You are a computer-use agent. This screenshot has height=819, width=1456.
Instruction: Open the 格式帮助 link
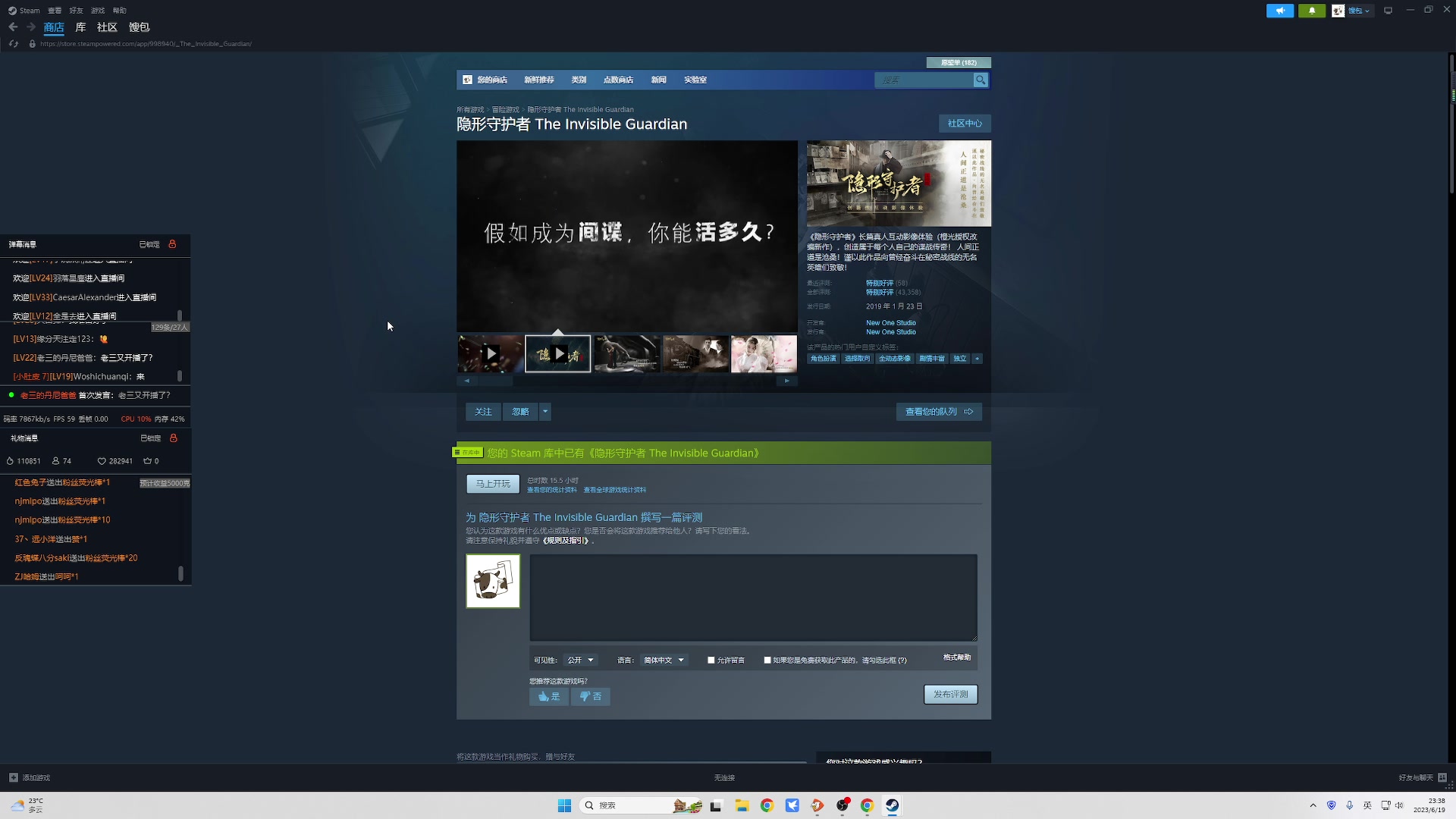(x=956, y=657)
